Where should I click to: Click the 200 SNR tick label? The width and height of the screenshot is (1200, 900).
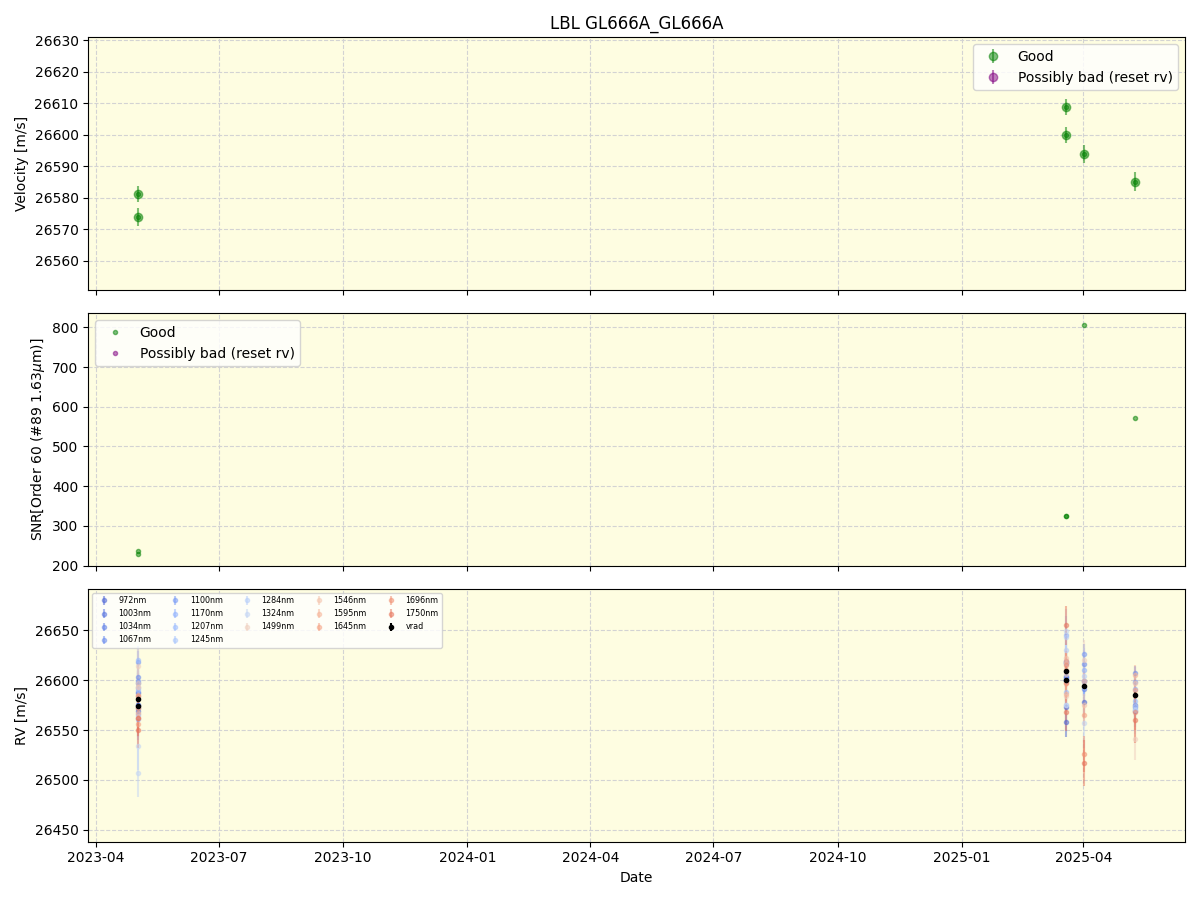point(66,566)
